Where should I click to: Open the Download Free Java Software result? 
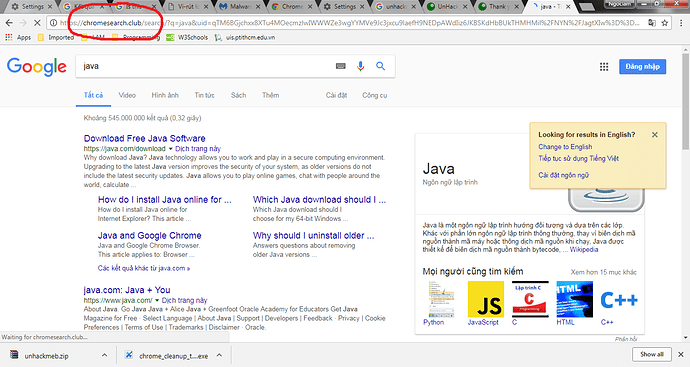tap(144, 138)
